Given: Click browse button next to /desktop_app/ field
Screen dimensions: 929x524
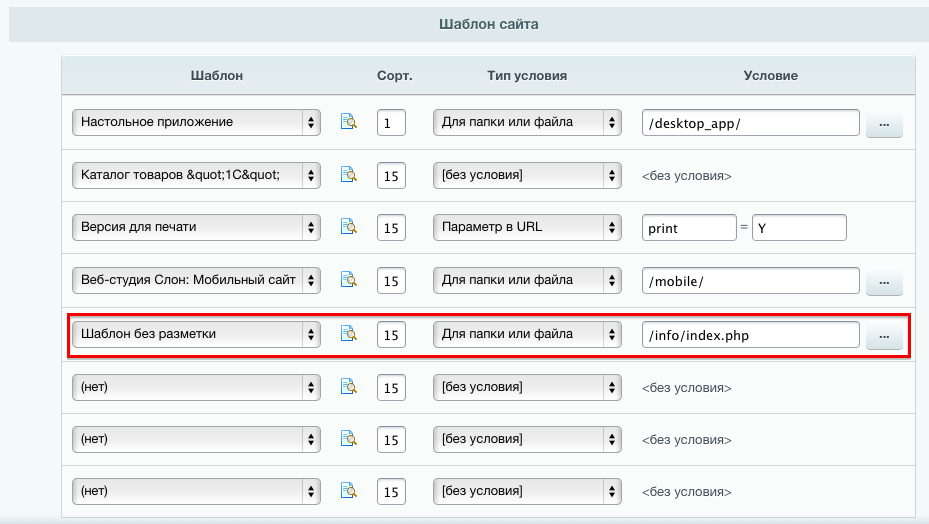Looking at the screenshot, I should [883, 123].
